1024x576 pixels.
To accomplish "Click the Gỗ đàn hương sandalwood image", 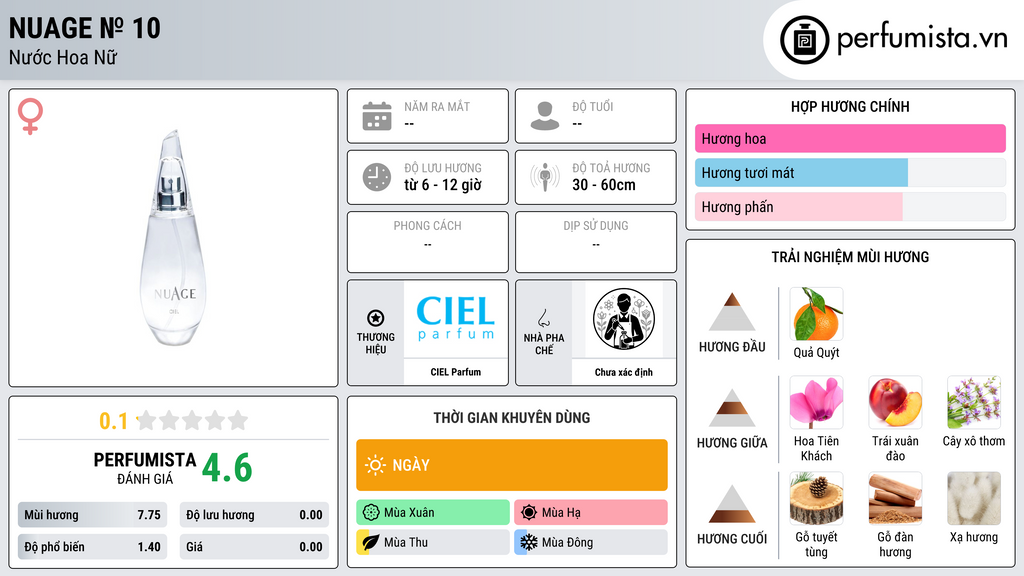I will tap(895, 498).
